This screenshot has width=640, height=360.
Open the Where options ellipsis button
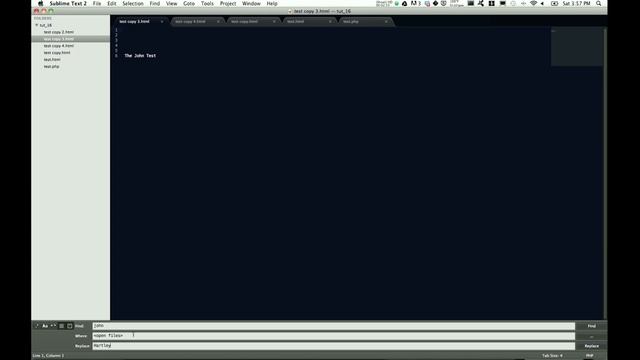(x=591, y=336)
